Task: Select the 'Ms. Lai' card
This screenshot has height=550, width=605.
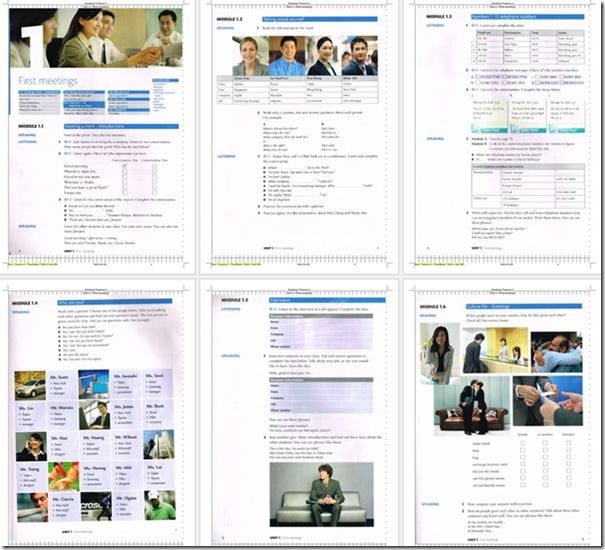Action: click(159, 476)
